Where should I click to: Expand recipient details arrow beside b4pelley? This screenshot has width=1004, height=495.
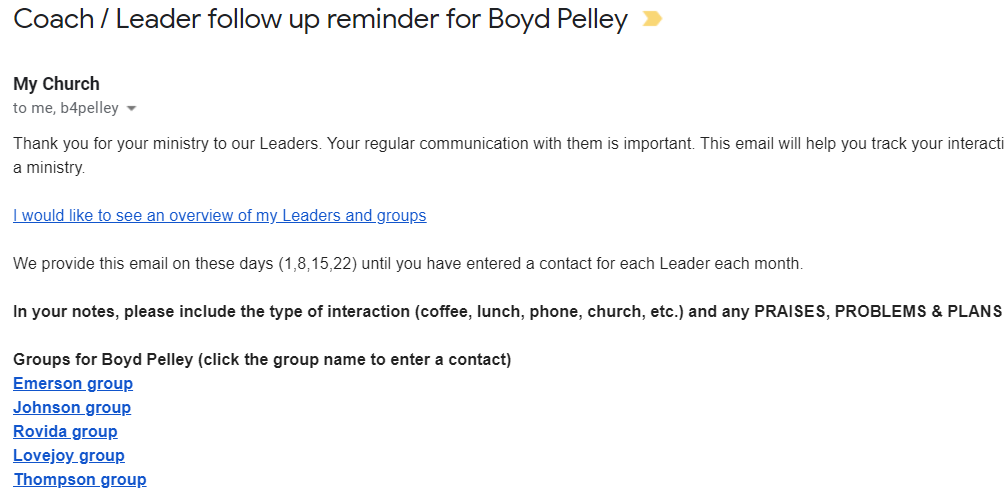point(131,109)
